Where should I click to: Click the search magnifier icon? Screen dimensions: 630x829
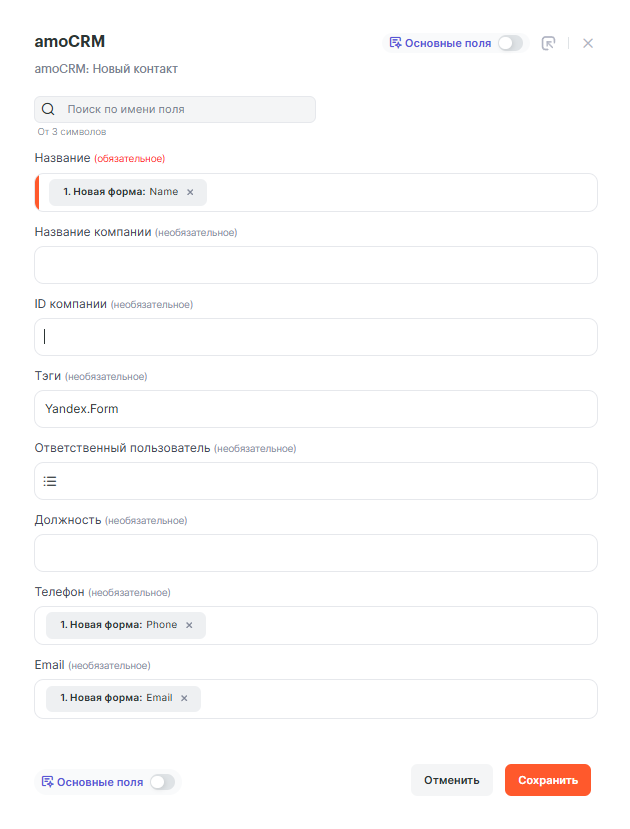pos(48,109)
